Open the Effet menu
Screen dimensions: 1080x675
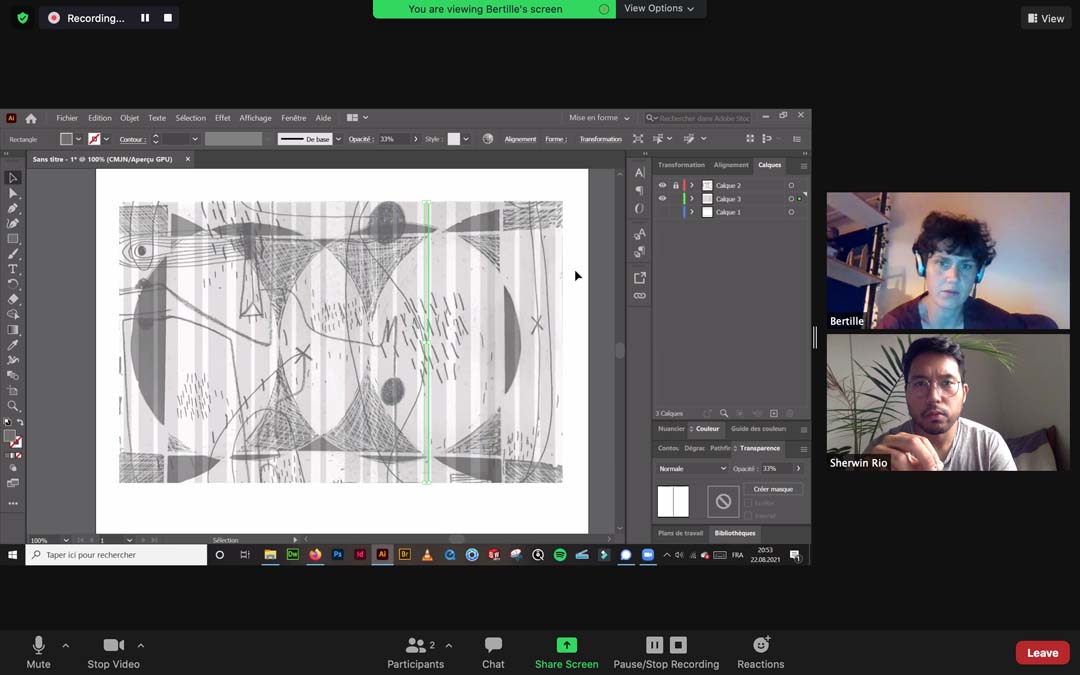pos(222,118)
